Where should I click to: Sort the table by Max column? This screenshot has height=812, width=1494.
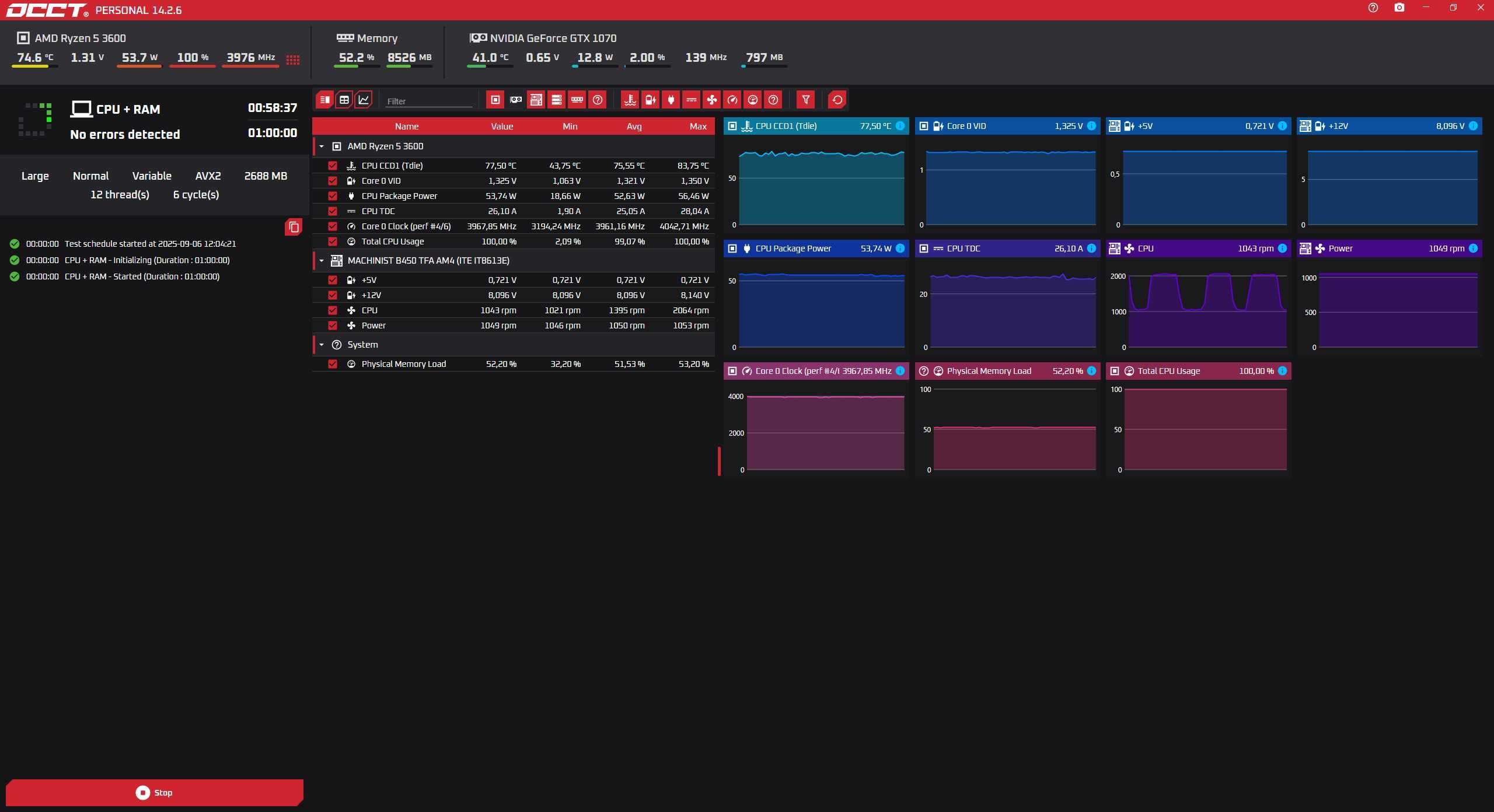698,127
